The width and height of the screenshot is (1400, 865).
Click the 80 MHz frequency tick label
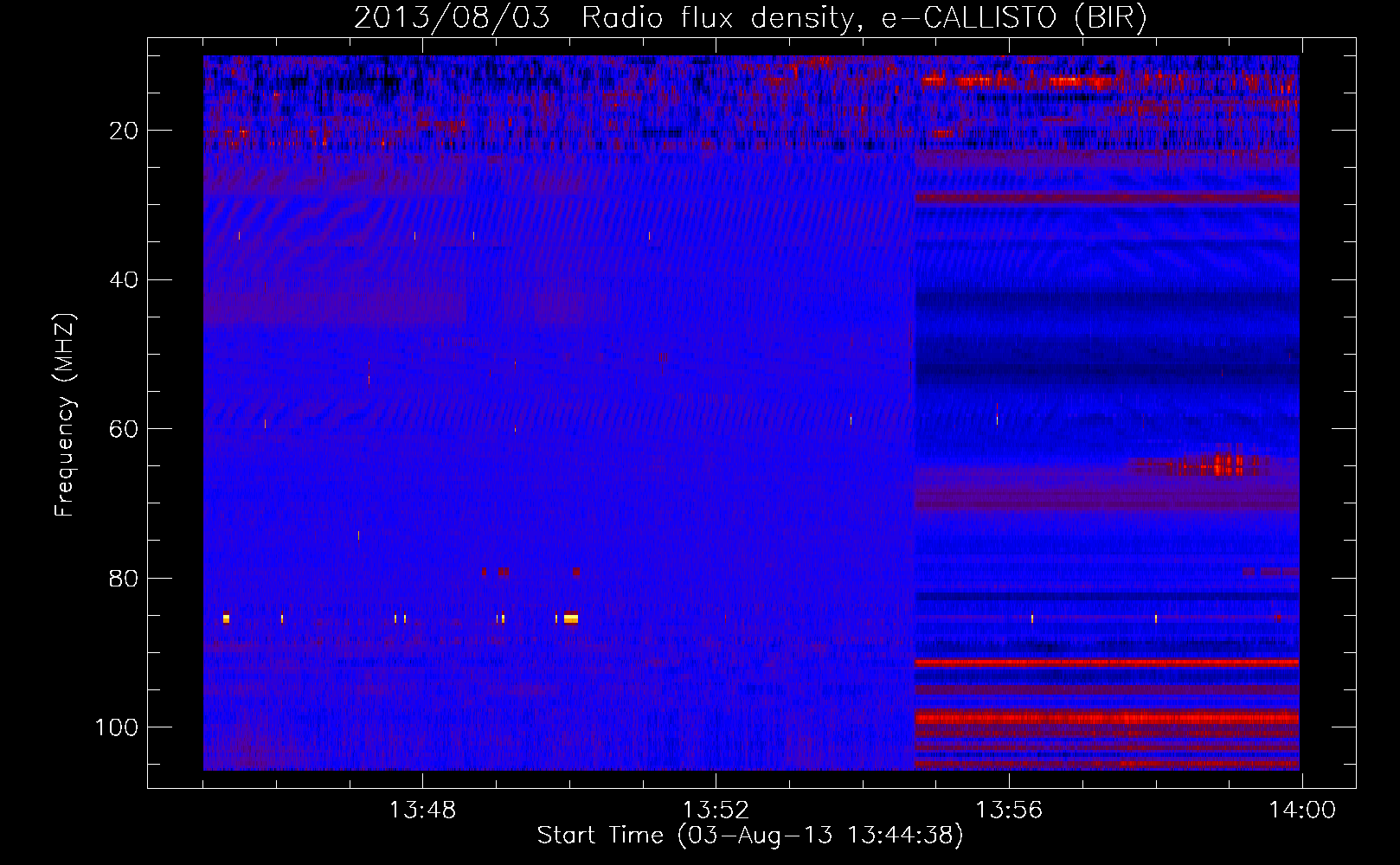(x=124, y=578)
